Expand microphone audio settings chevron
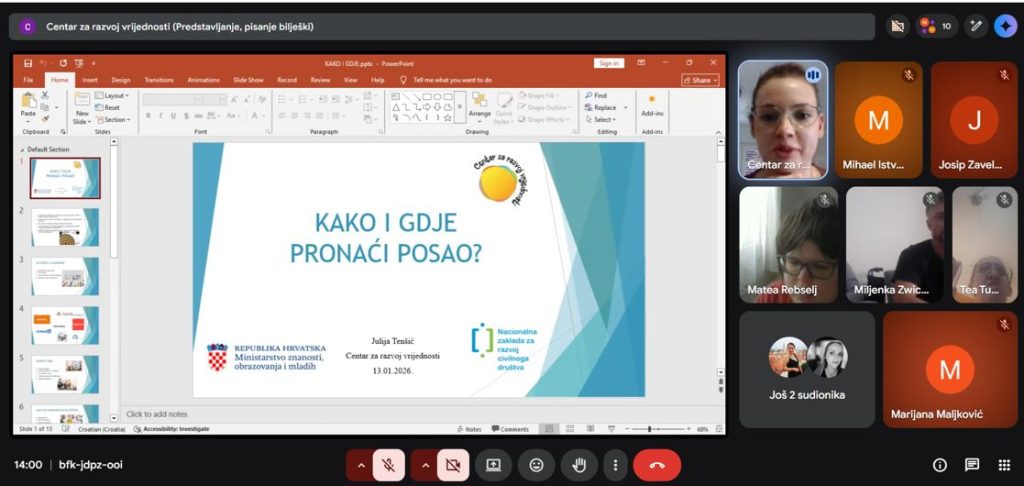 coord(360,465)
